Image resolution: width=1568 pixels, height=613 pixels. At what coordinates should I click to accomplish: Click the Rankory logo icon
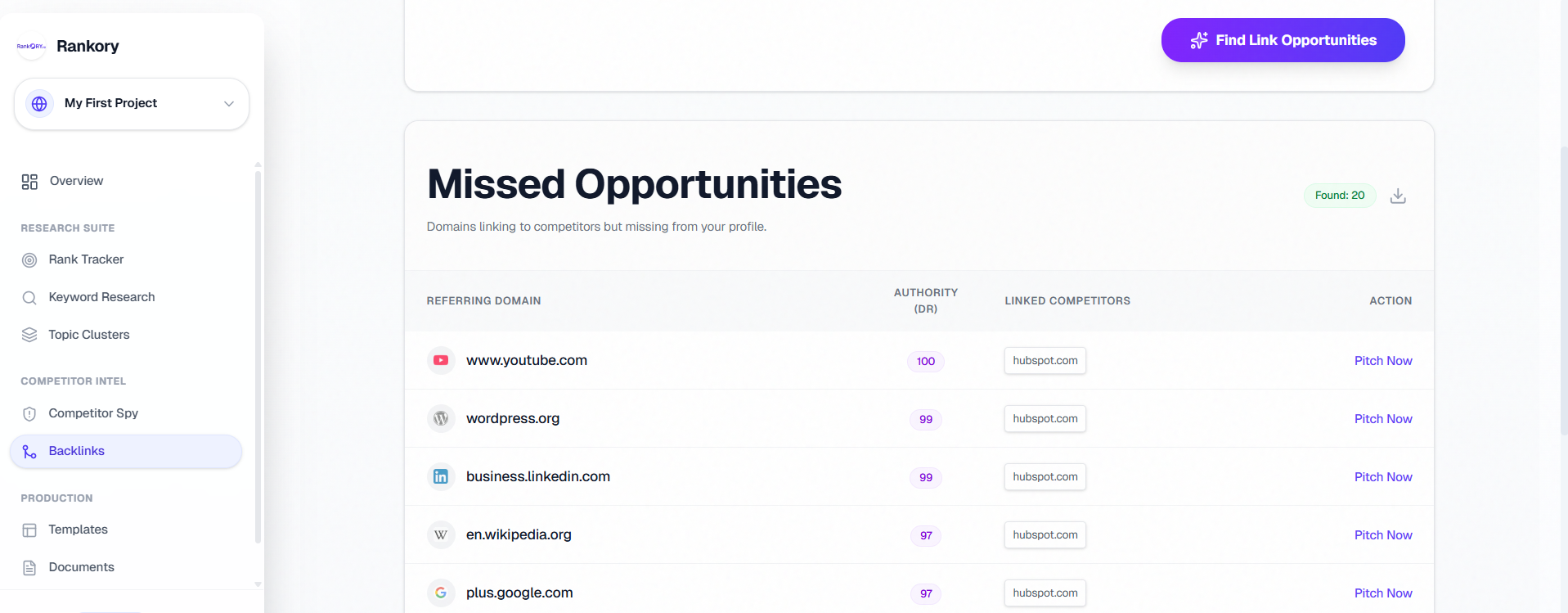click(x=31, y=47)
